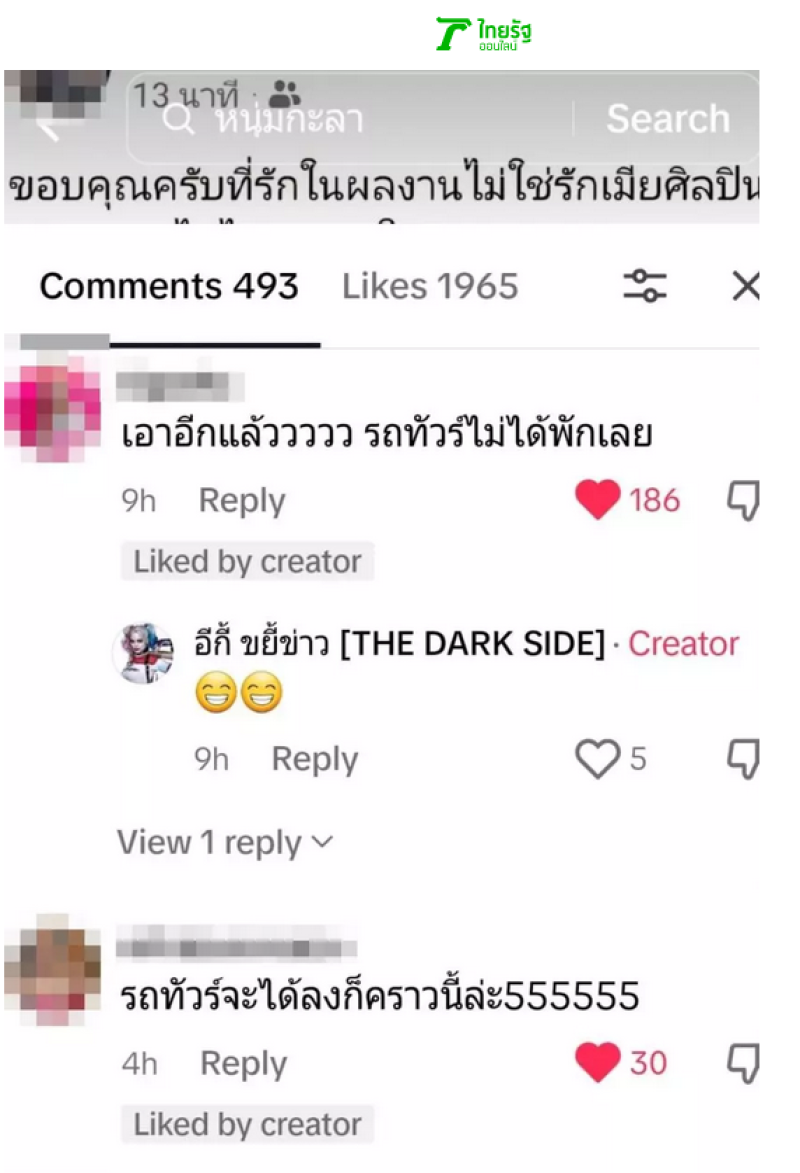Viewport: 800px width, 1173px height.
Task: Expand View 1 reply
Action: 225,842
